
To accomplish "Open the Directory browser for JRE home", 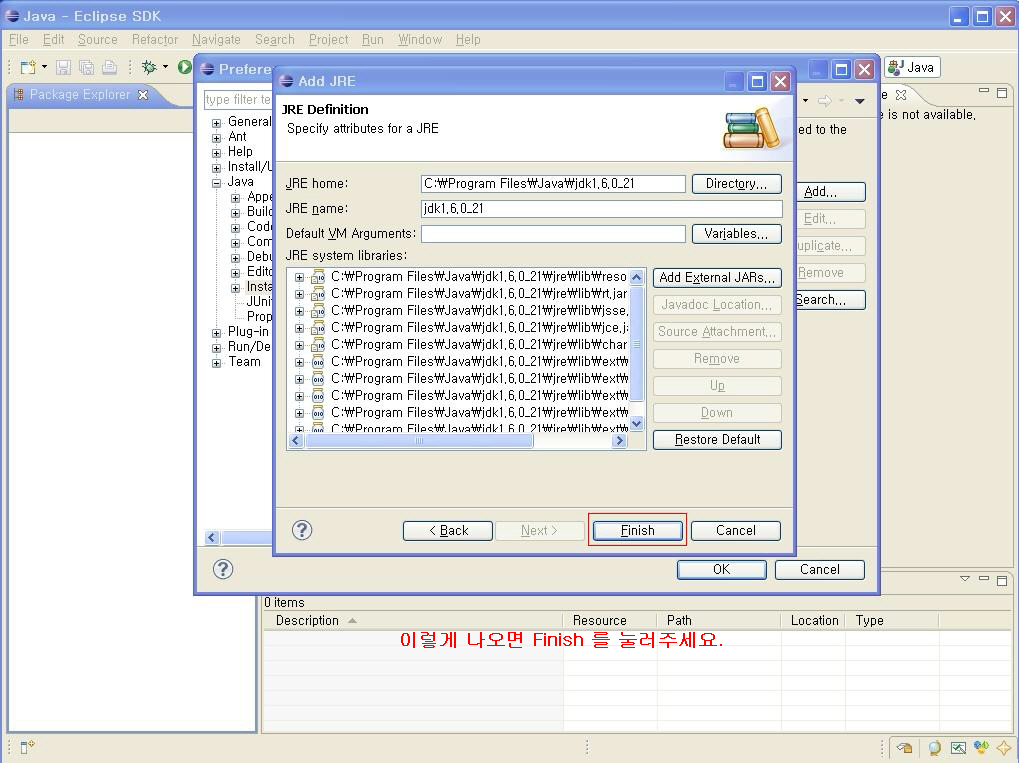I will click(736, 184).
